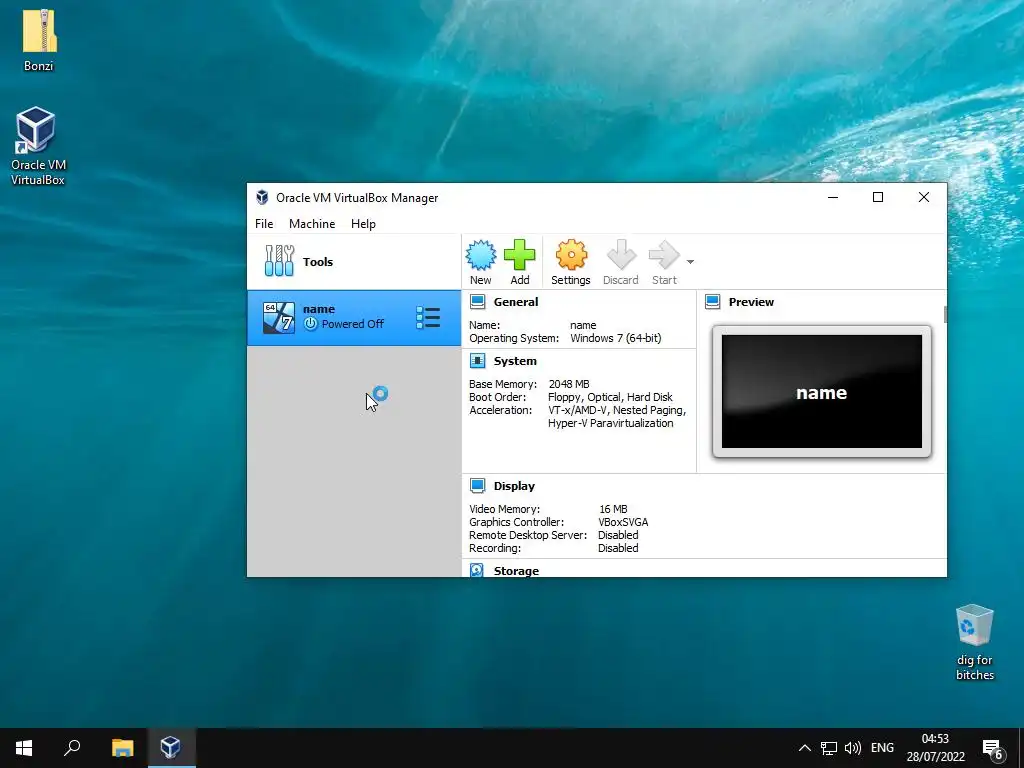This screenshot has width=1024, height=768.
Task: Click the 16 MB video memory value
Action: point(613,509)
